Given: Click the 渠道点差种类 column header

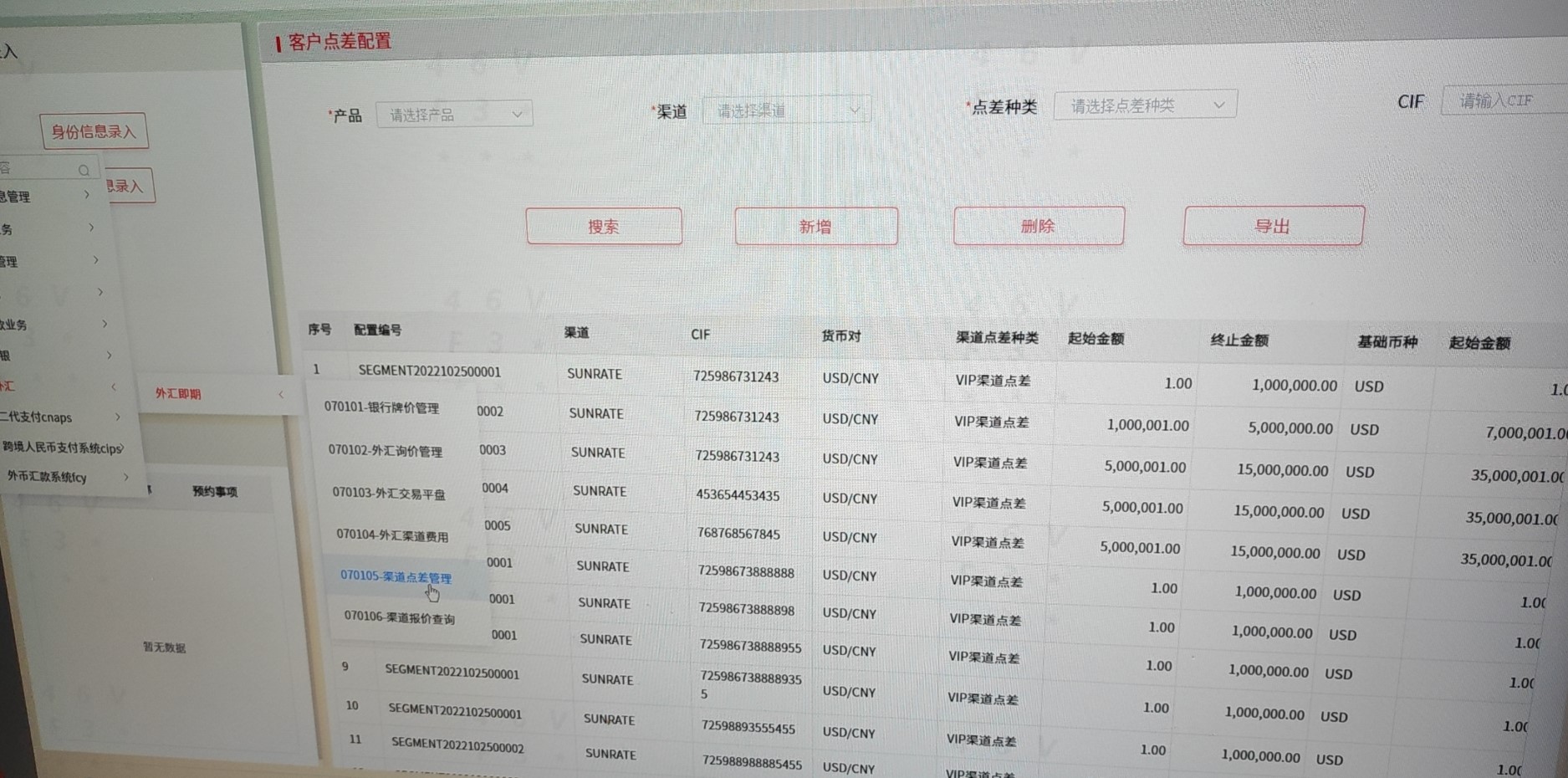Looking at the screenshot, I should coord(997,338).
